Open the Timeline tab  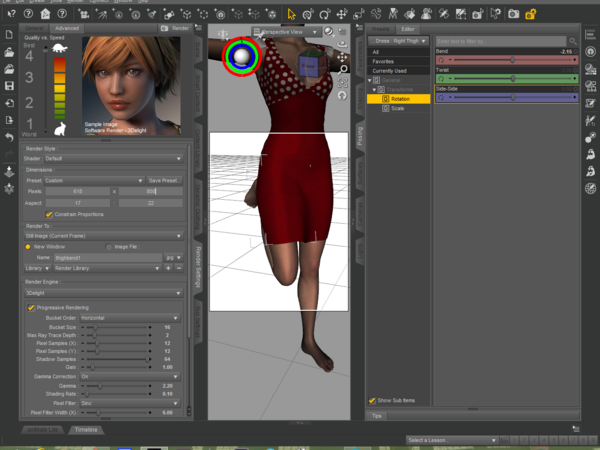86,430
